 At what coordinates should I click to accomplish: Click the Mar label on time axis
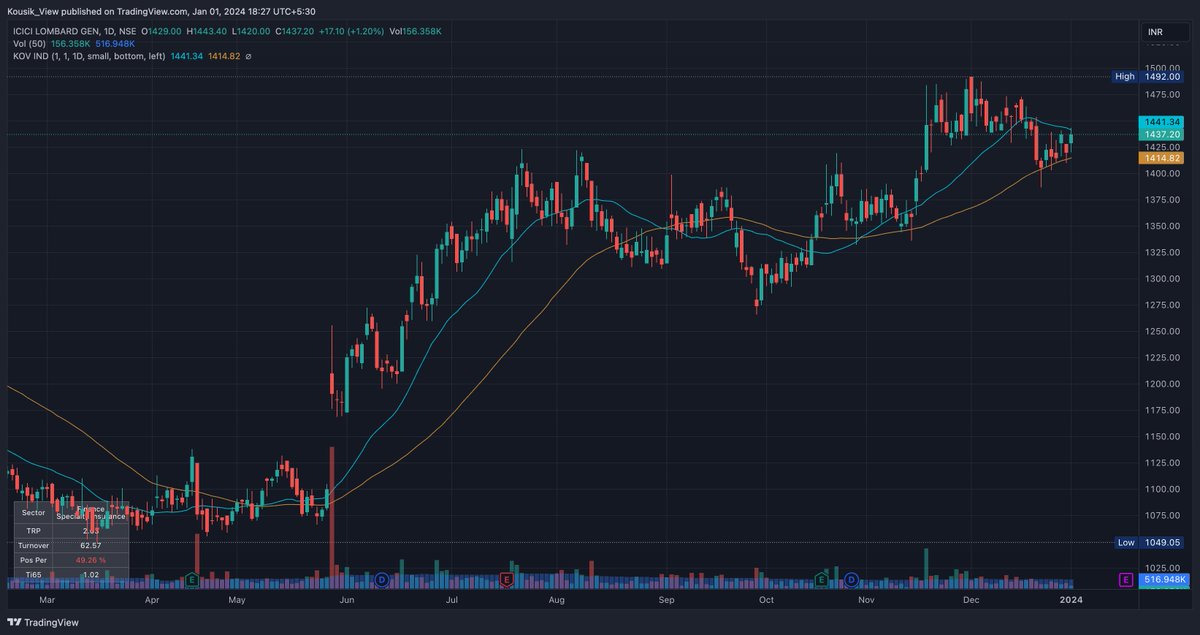click(46, 600)
